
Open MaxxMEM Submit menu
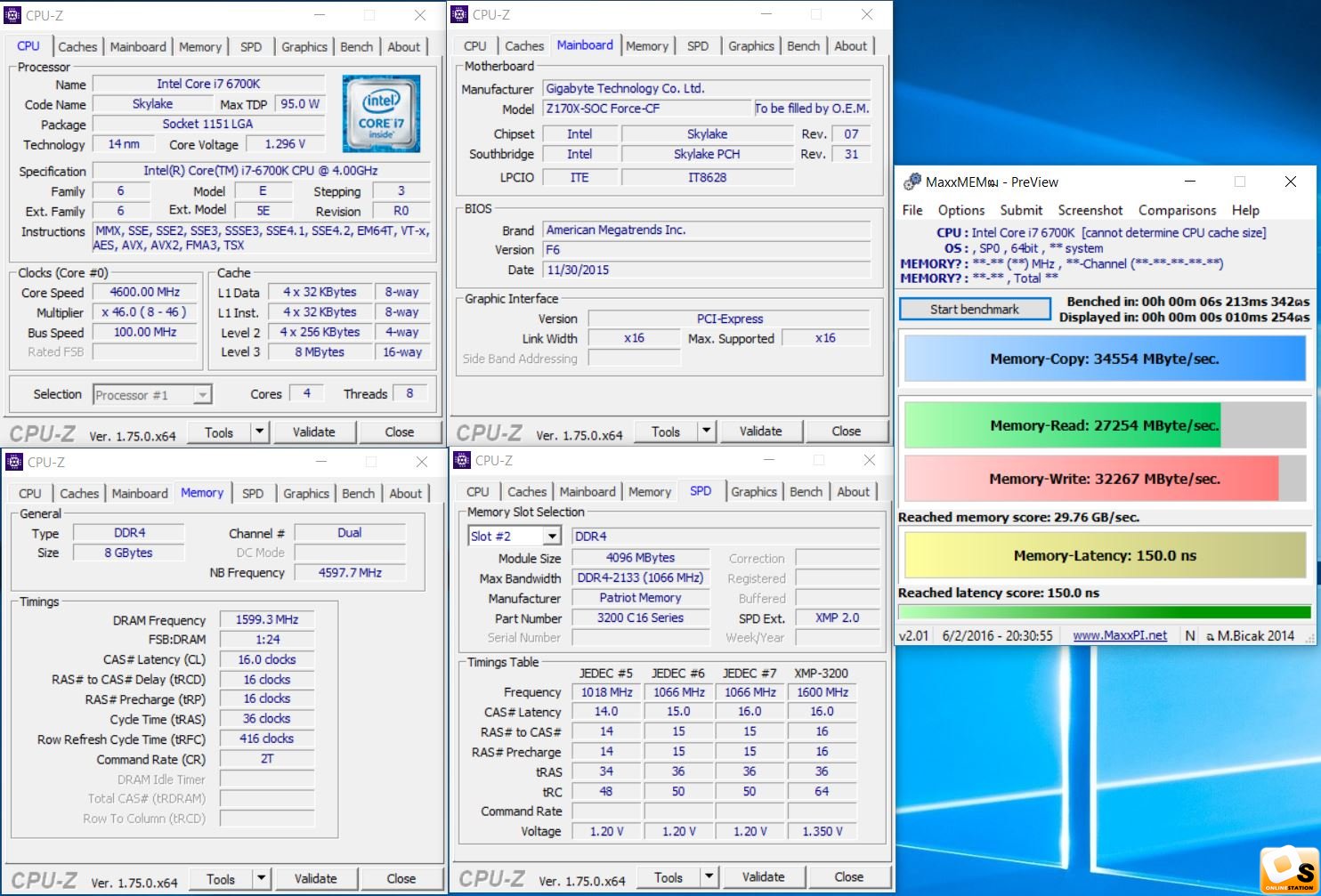pos(1021,211)
